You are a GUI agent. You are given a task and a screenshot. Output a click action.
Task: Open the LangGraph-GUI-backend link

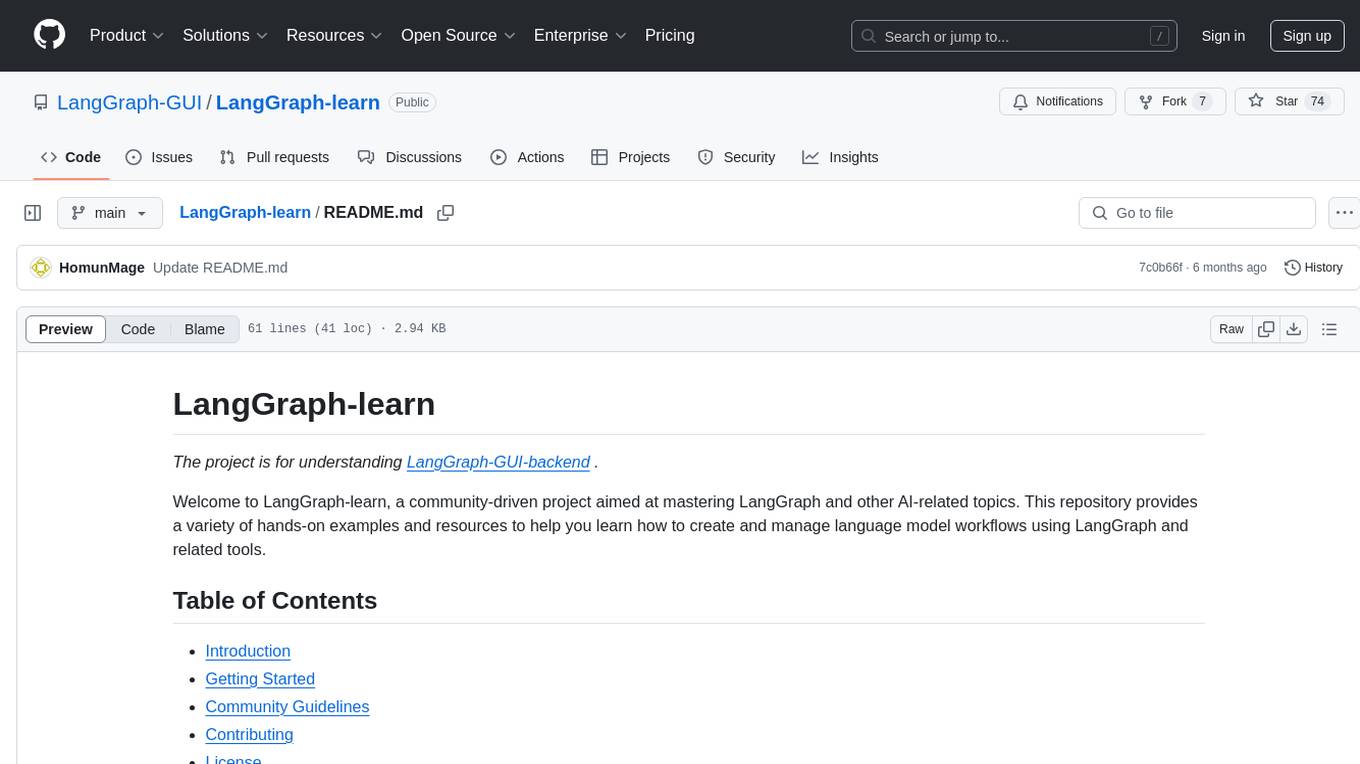coord(498,462)
